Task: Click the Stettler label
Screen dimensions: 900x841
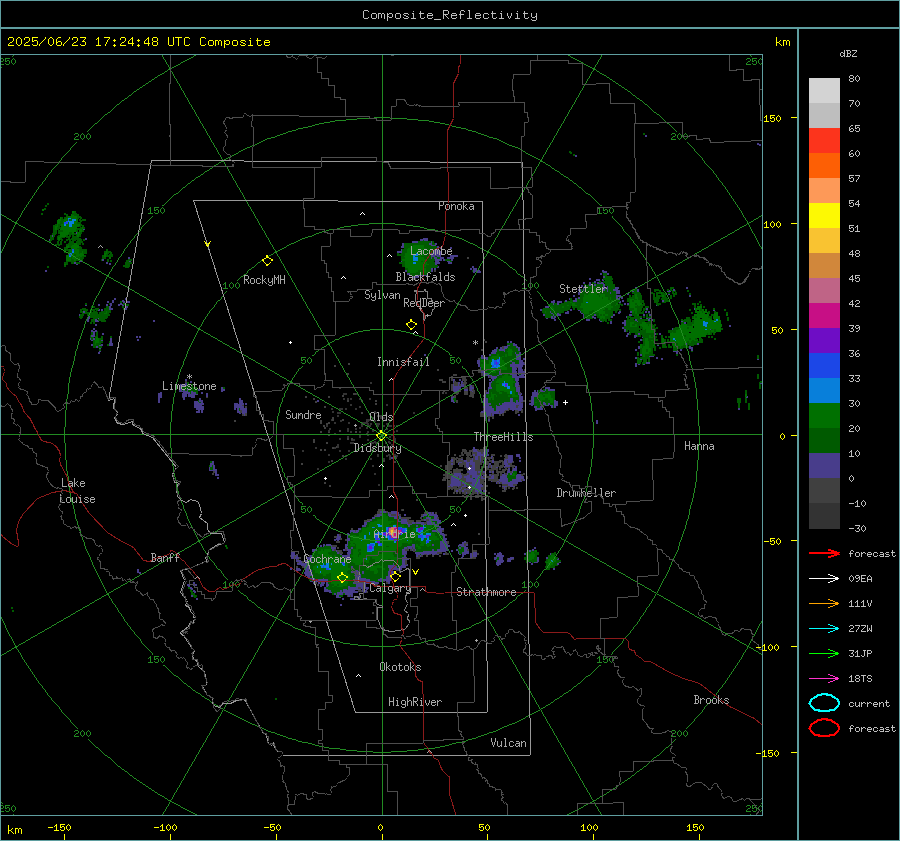Action: click(x=583, y=289)
